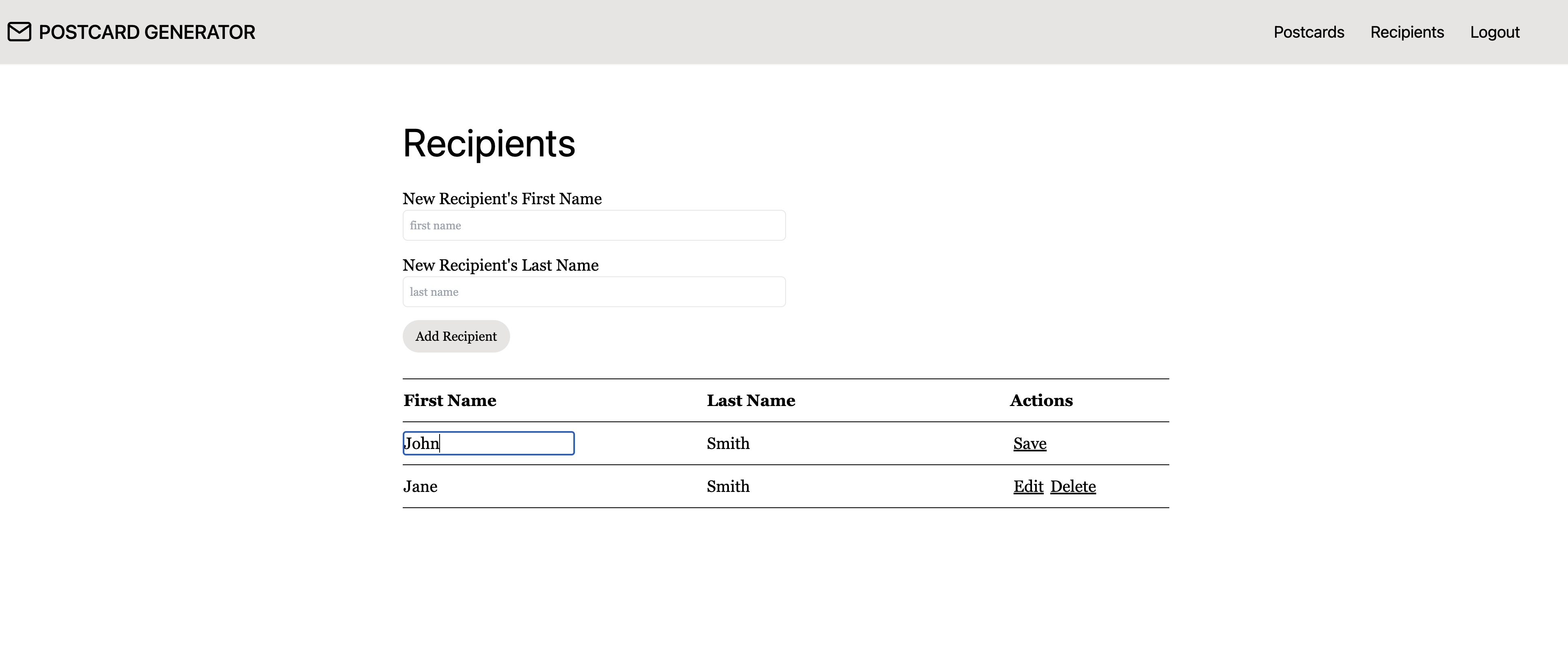Focus the last name input field
Screen dimensions: 1568x671
click(x=594, y=292)
